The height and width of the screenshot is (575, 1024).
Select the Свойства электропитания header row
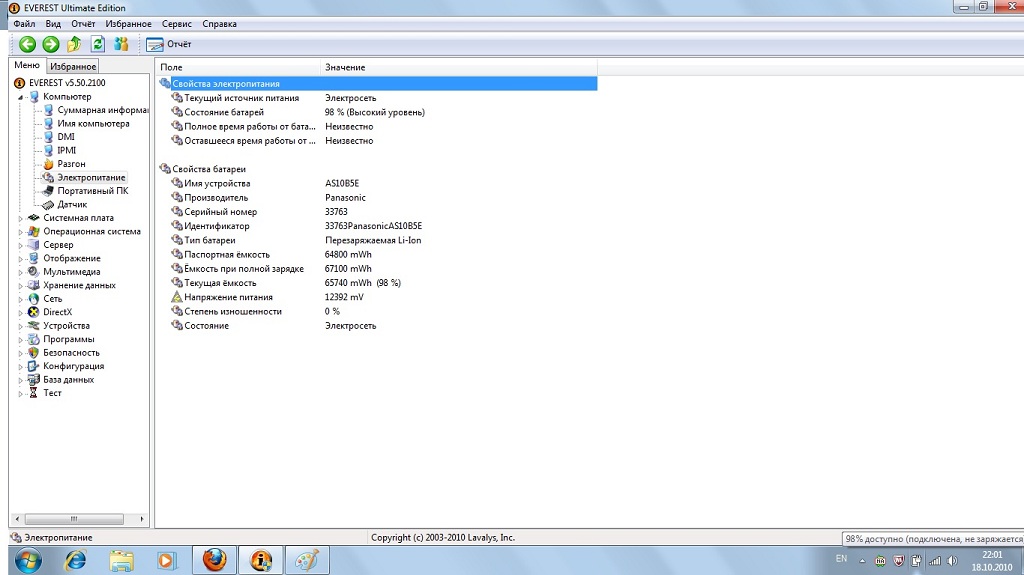(x=377, y=84)
